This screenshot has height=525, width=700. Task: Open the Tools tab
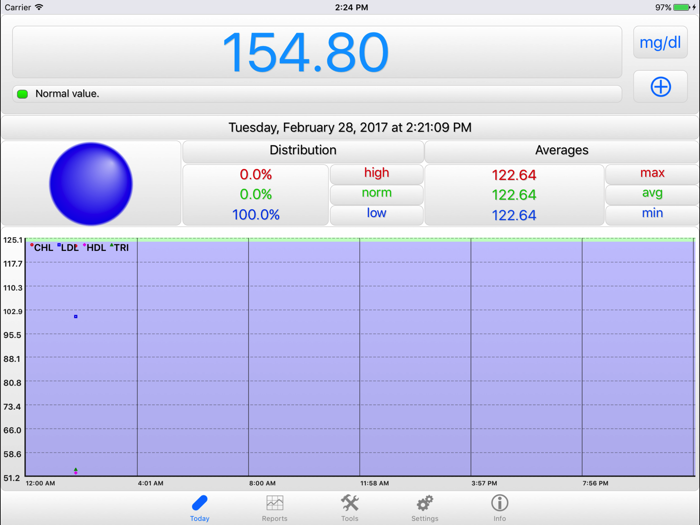(x=349, y=507)
